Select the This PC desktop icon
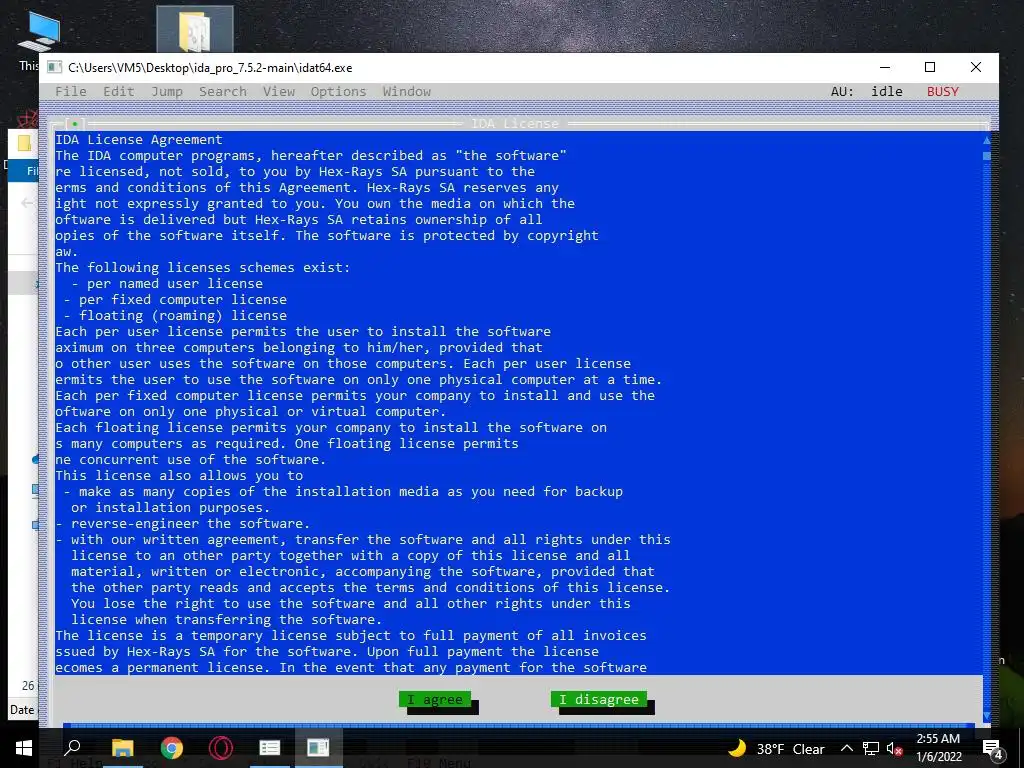Viewport: 1024px width, 768px height. point(38,38)
